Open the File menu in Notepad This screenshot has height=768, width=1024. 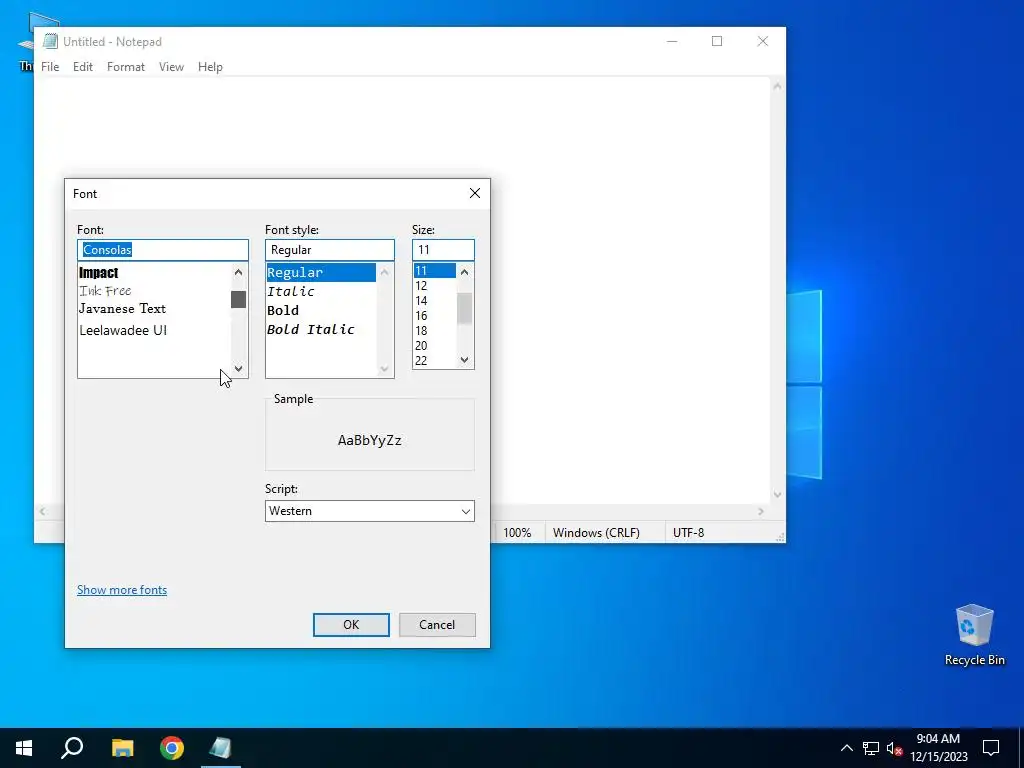pyautogui.click(x=50, y=67)
